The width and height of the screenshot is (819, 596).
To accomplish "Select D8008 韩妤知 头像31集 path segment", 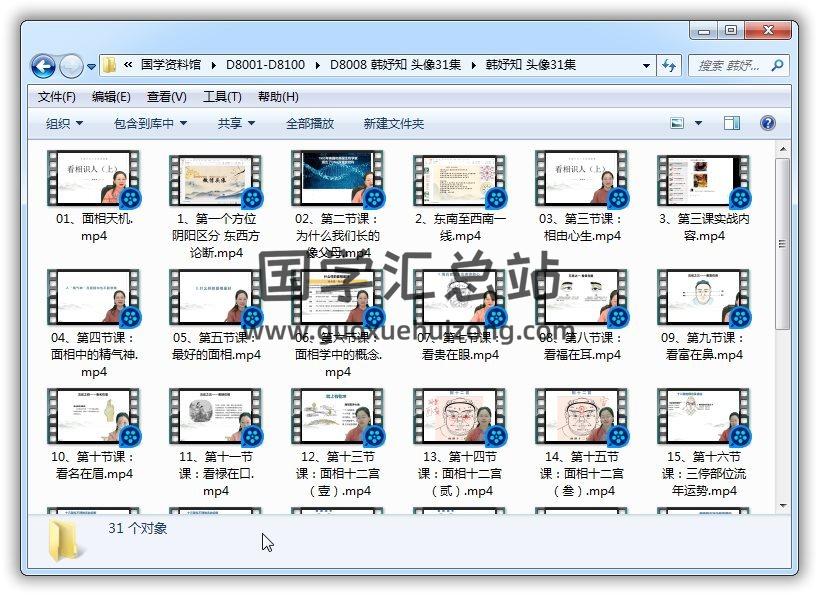I will click(x=395, y=65).
